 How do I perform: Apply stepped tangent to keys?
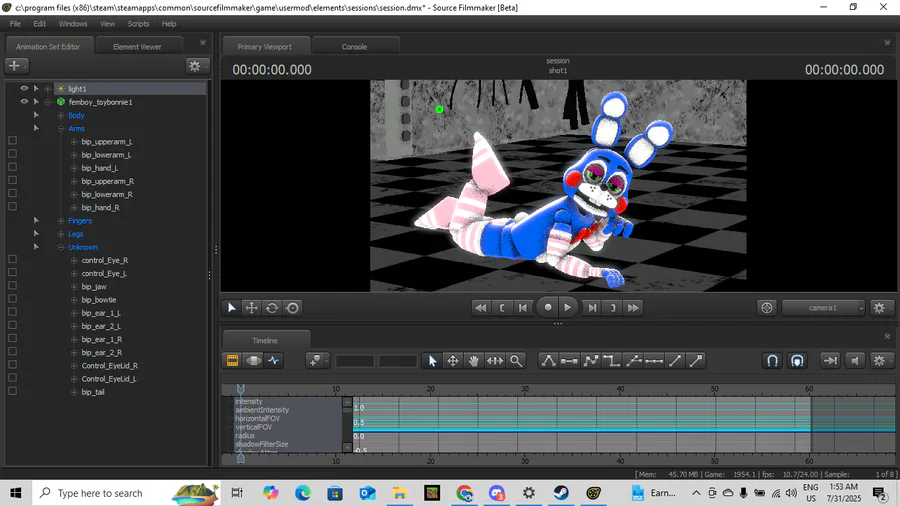pos(611,360)
